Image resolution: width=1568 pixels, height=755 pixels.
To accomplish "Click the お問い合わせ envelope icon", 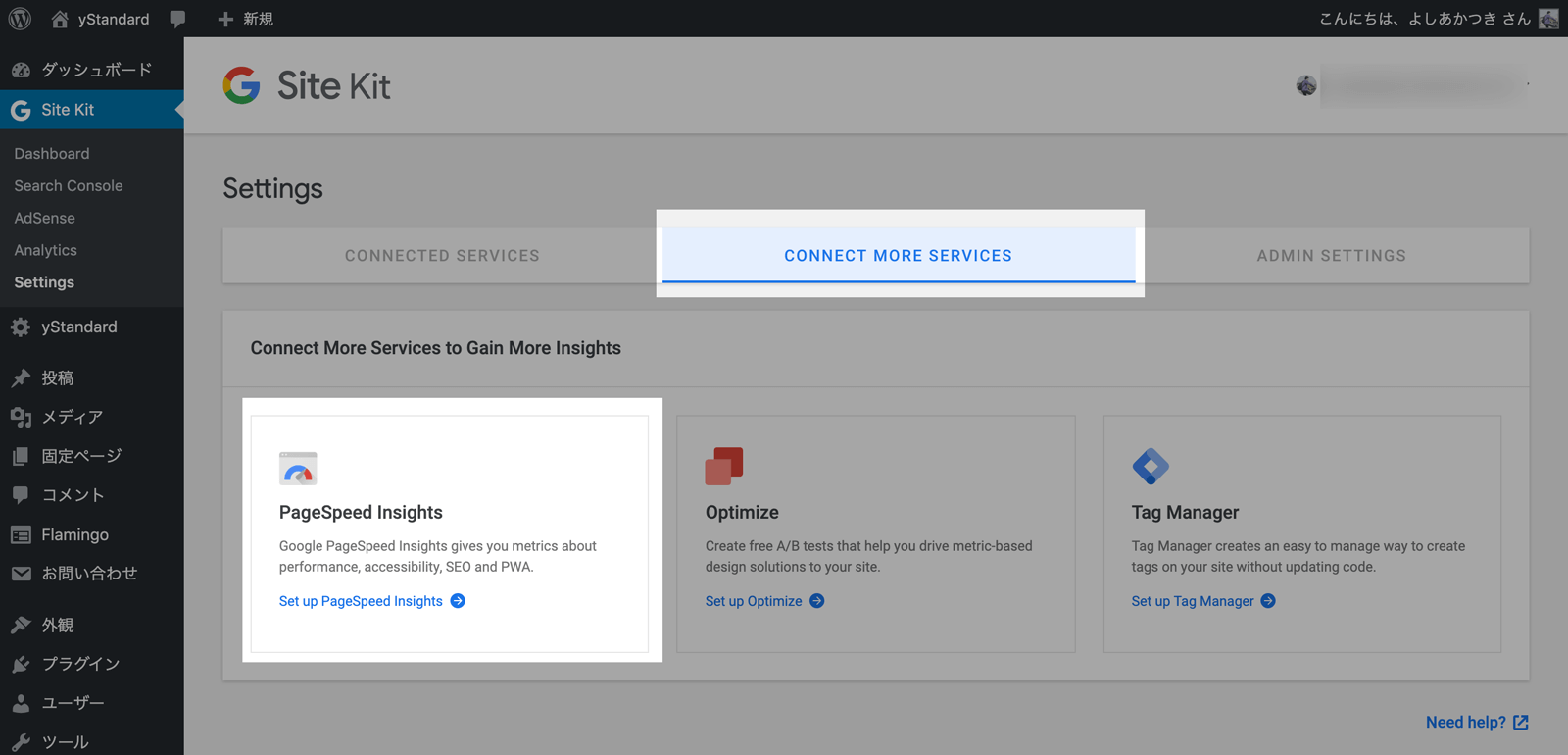I will pyautogui.click(x=21, y=574).
